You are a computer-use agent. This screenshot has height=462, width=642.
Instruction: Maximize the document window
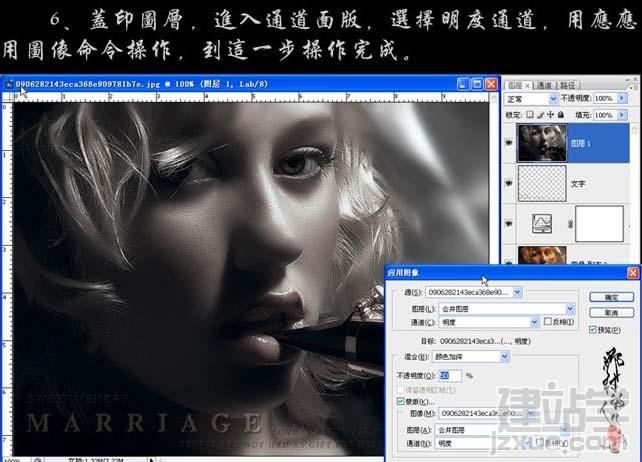tap(477, 84)
